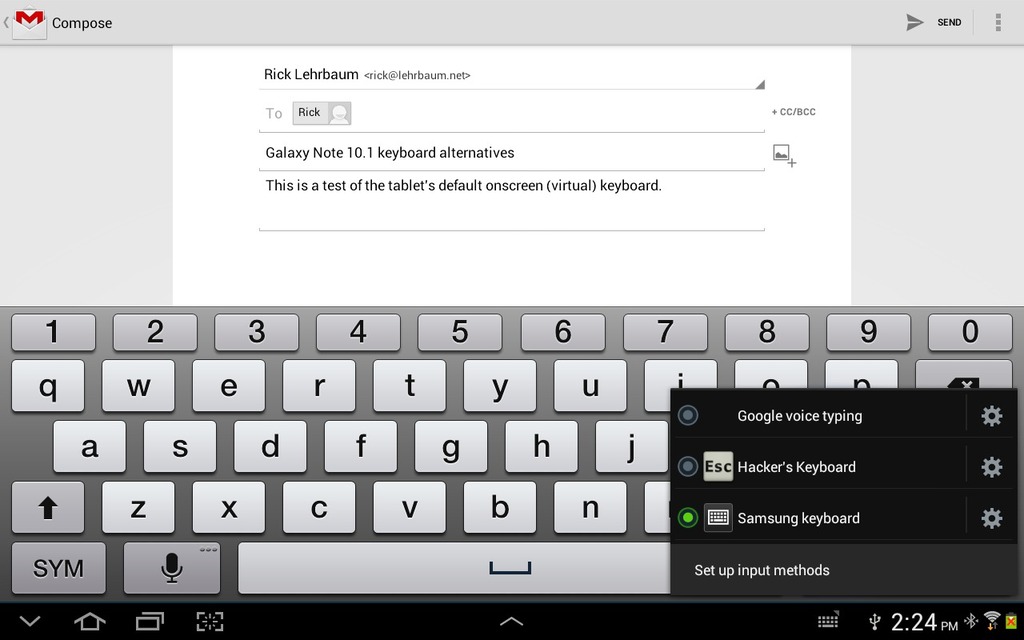Tap number key 0
The height and width of the screenshot is (640, 1024).
970,332
